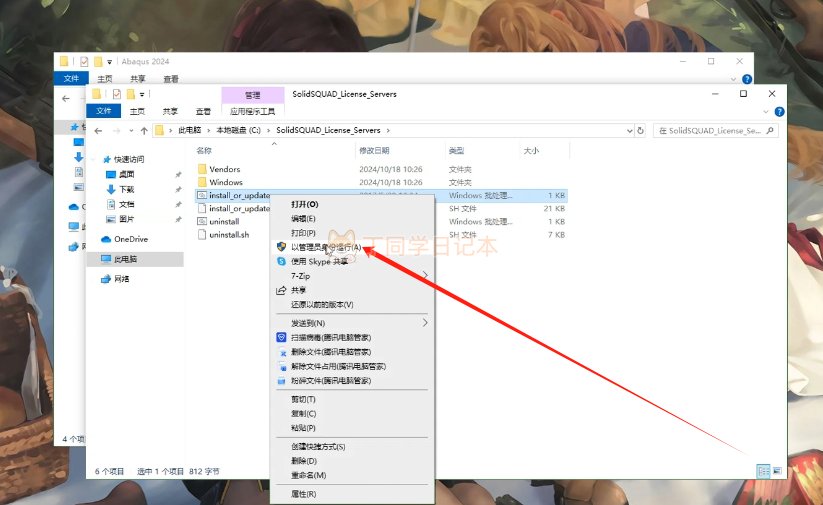Switch to details view icon in status bar
The image size is (823, 505).
[763, 471]
